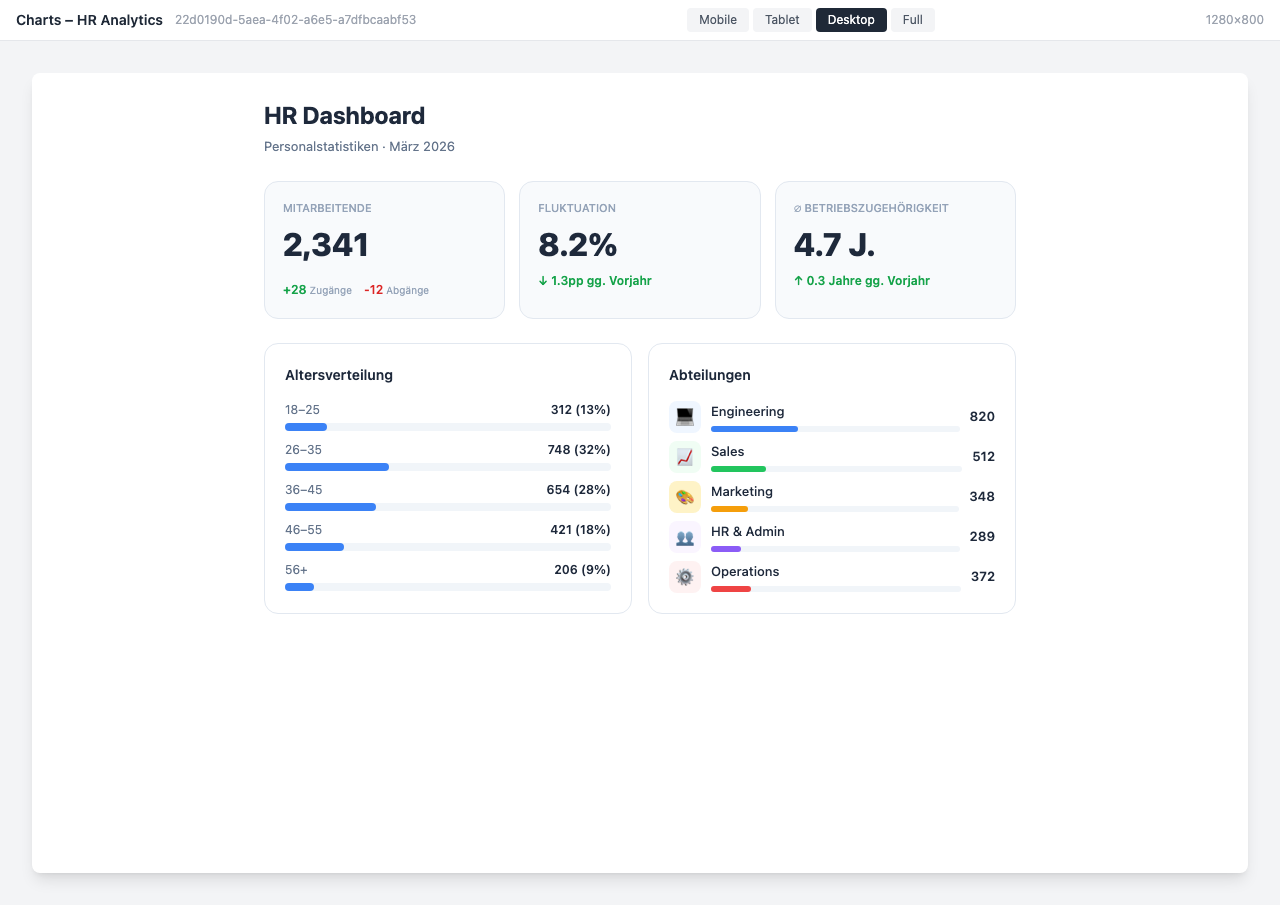Switch to the Tablet viewport tab
The width and height of the screenshot is (1280, 905).
tap(782, 20)
